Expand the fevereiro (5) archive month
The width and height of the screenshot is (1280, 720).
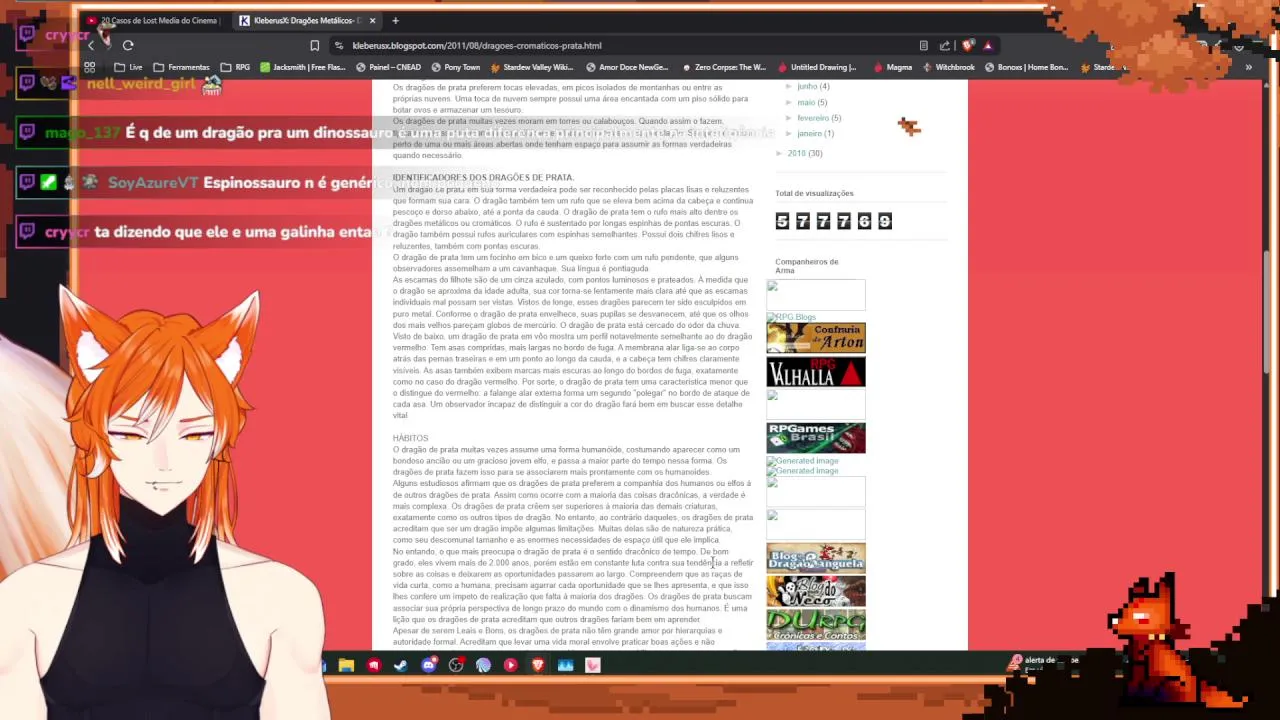tap(789, 118)
